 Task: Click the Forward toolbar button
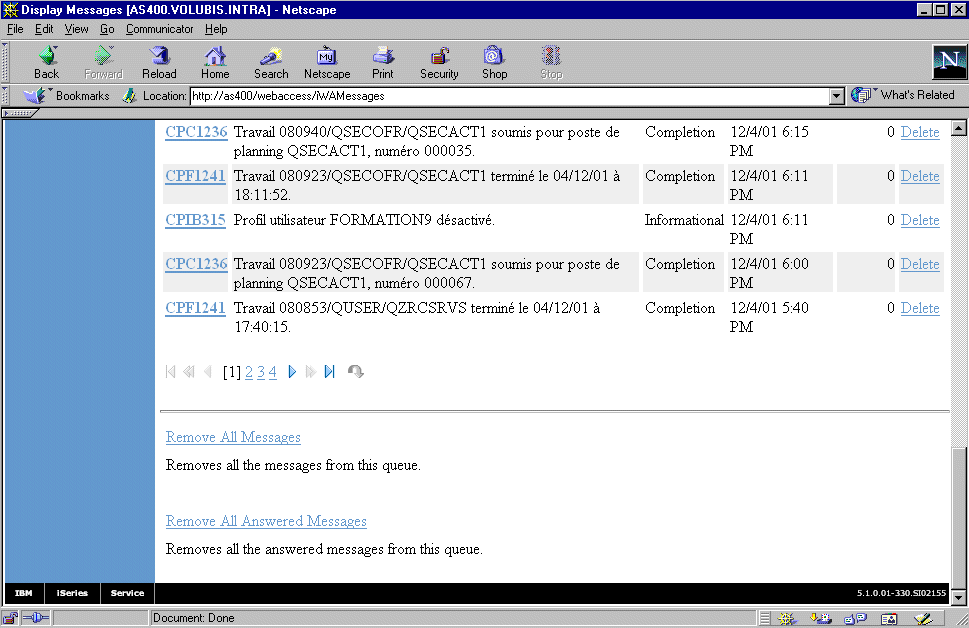pyautogui.click(x=103, y=62)
